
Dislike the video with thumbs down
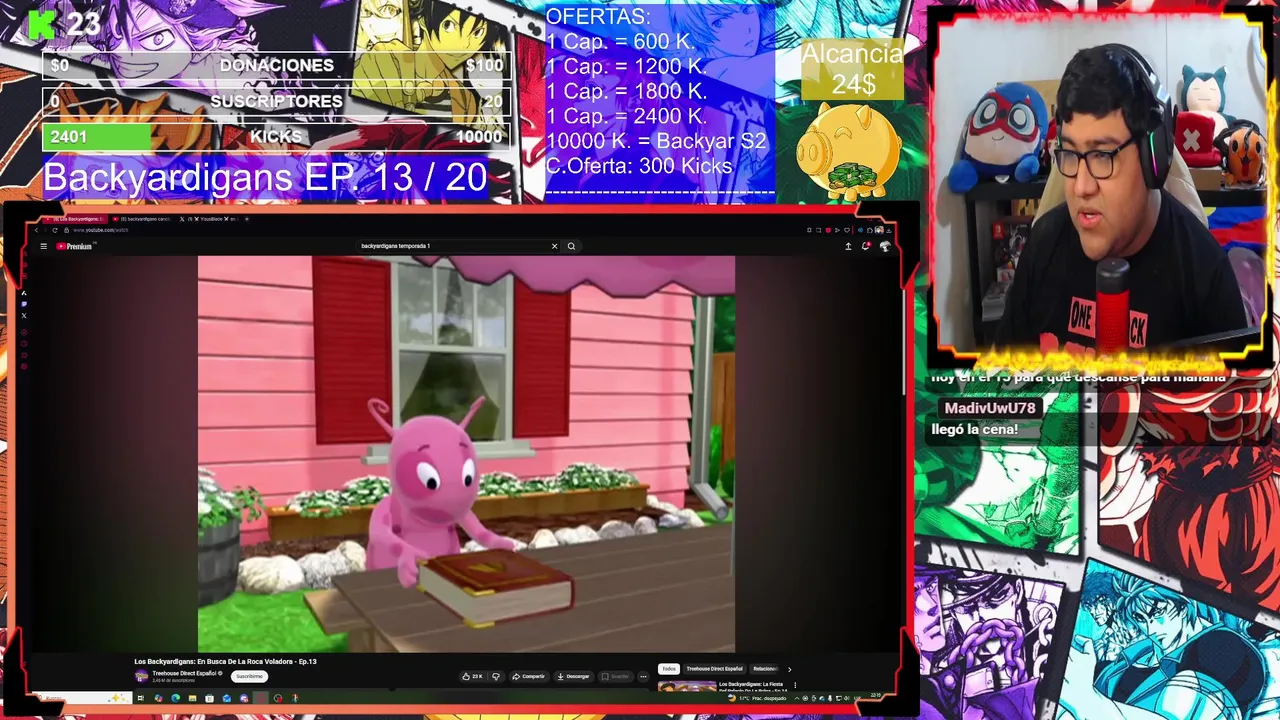coord(496,676)
